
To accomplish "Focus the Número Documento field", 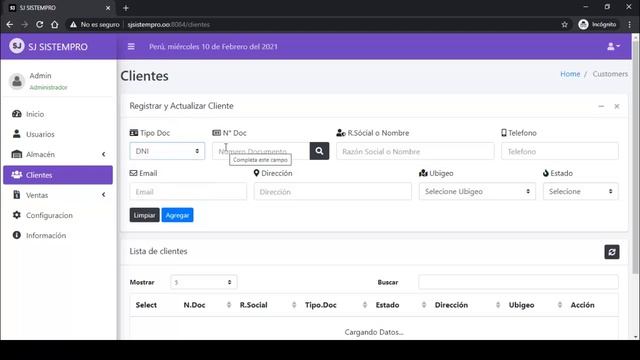I will click(x=261, y=151).
